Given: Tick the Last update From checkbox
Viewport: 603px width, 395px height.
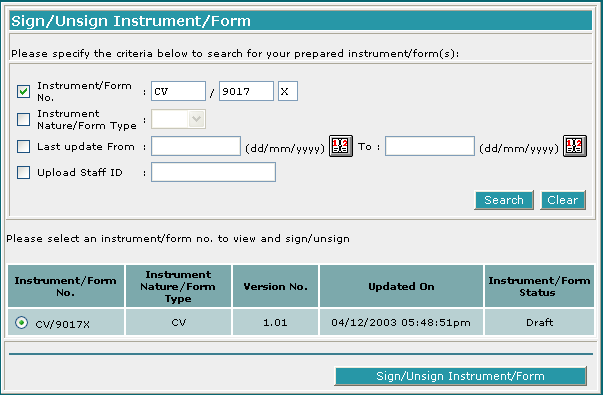Looking at the screenshot, I should (x=23, y=147).
